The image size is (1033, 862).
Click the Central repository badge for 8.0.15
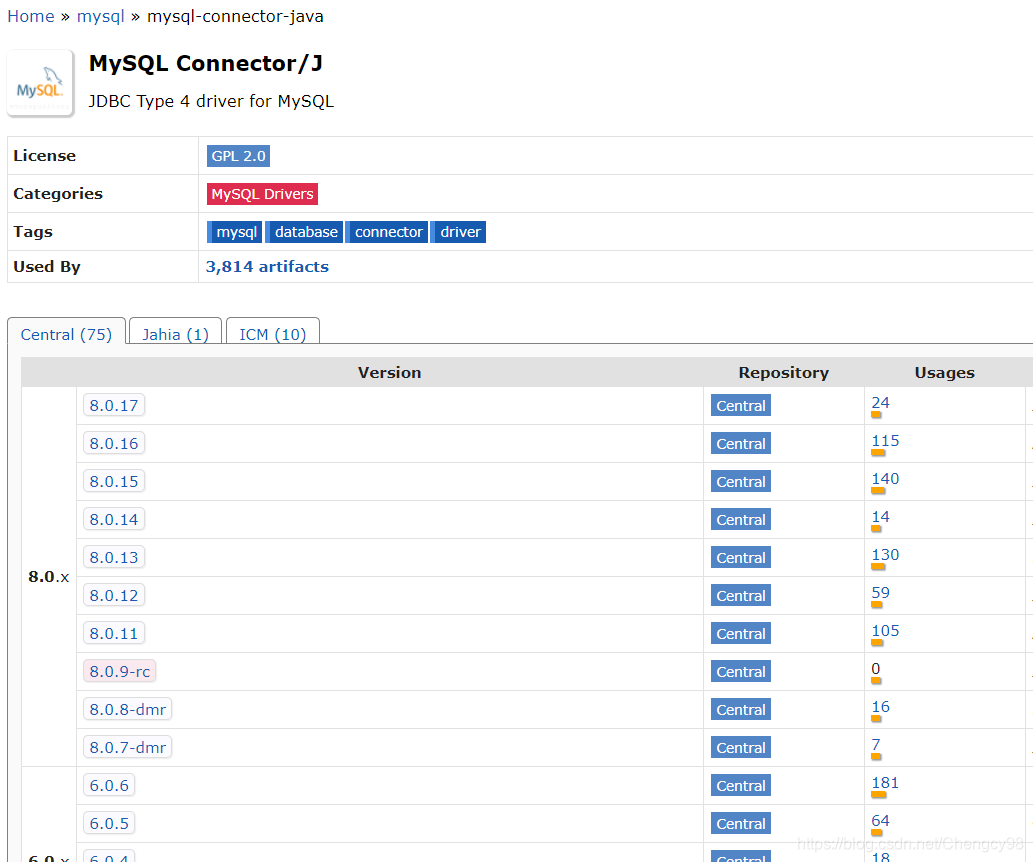tap(741, 482)
